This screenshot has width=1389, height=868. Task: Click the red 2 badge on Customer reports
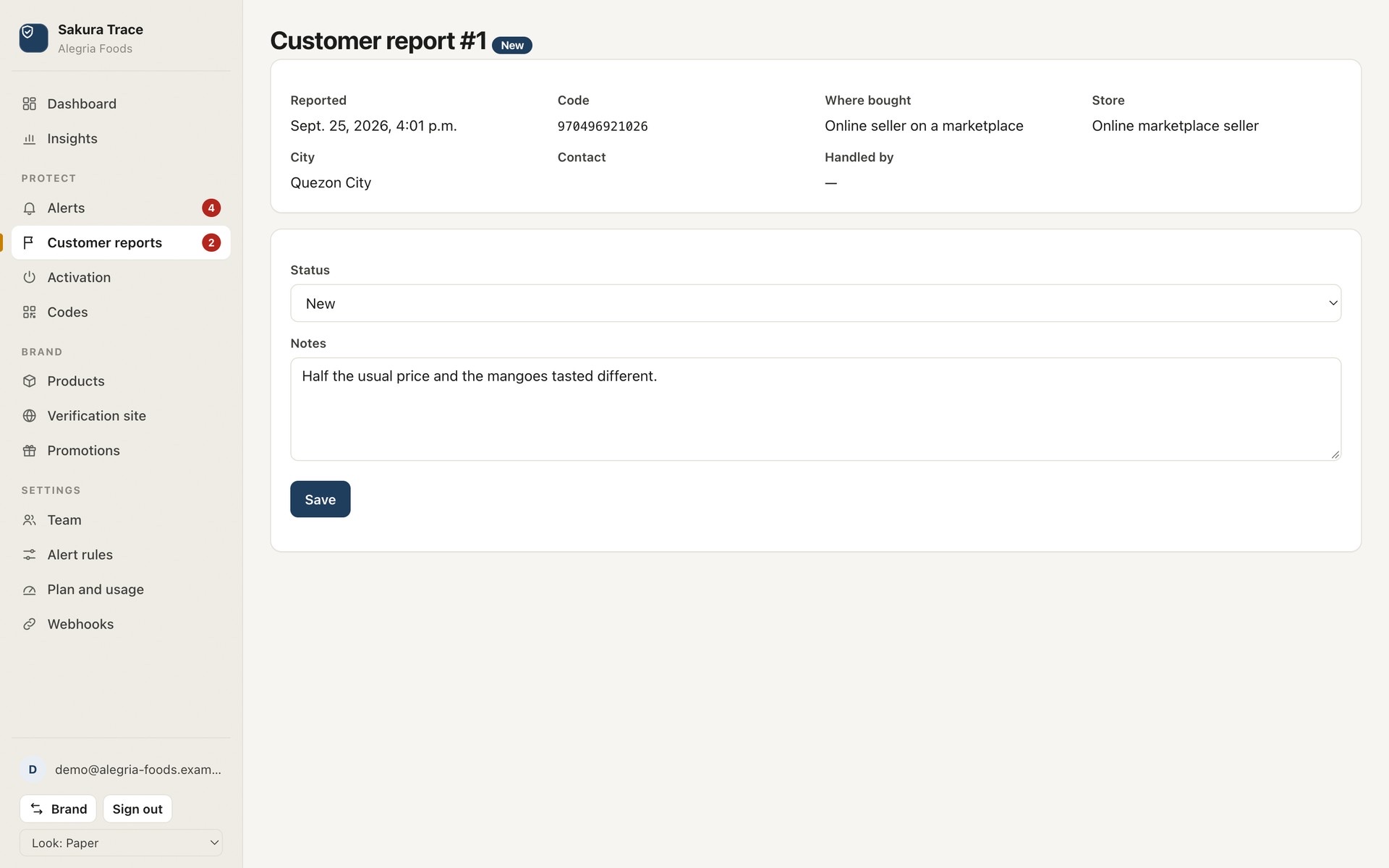211,242
